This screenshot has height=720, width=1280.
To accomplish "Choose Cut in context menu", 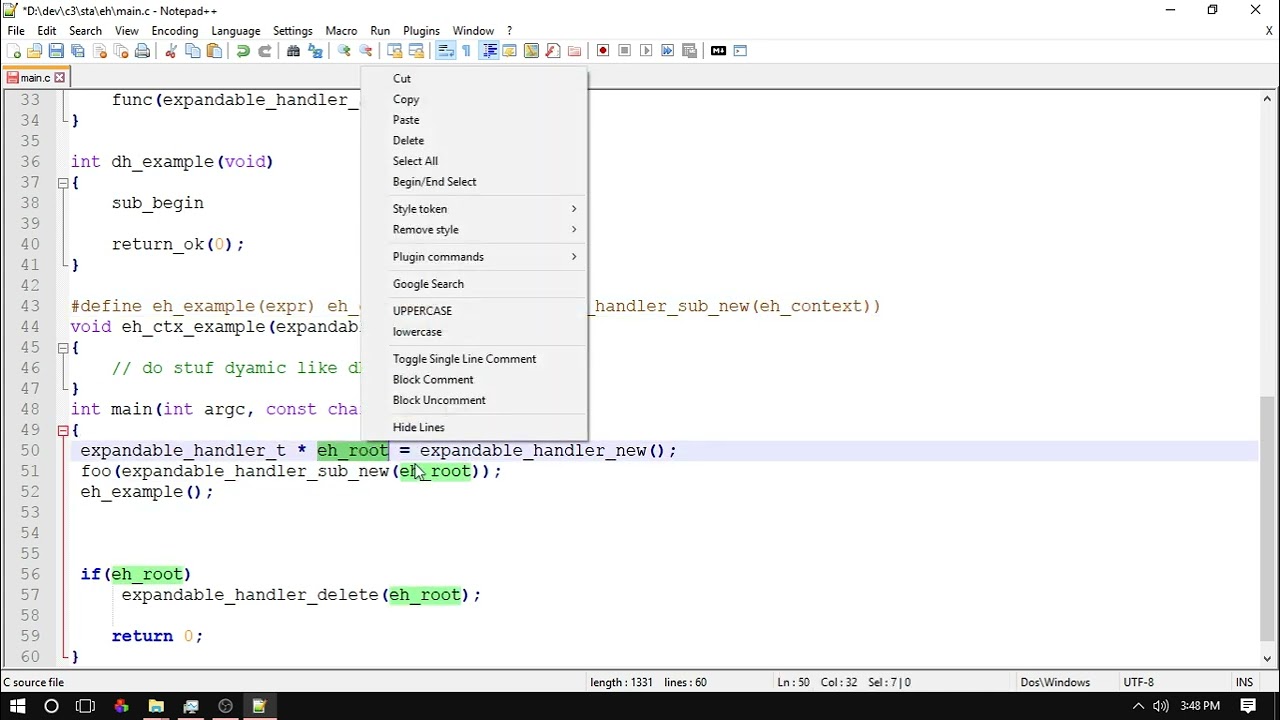I will tap(474, 79).
